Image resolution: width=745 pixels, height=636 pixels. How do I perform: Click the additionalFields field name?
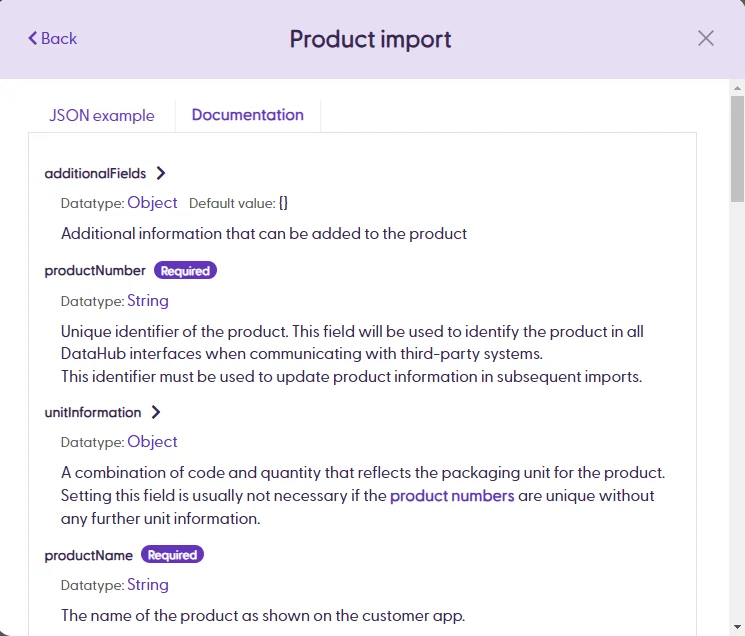(95, 173)
